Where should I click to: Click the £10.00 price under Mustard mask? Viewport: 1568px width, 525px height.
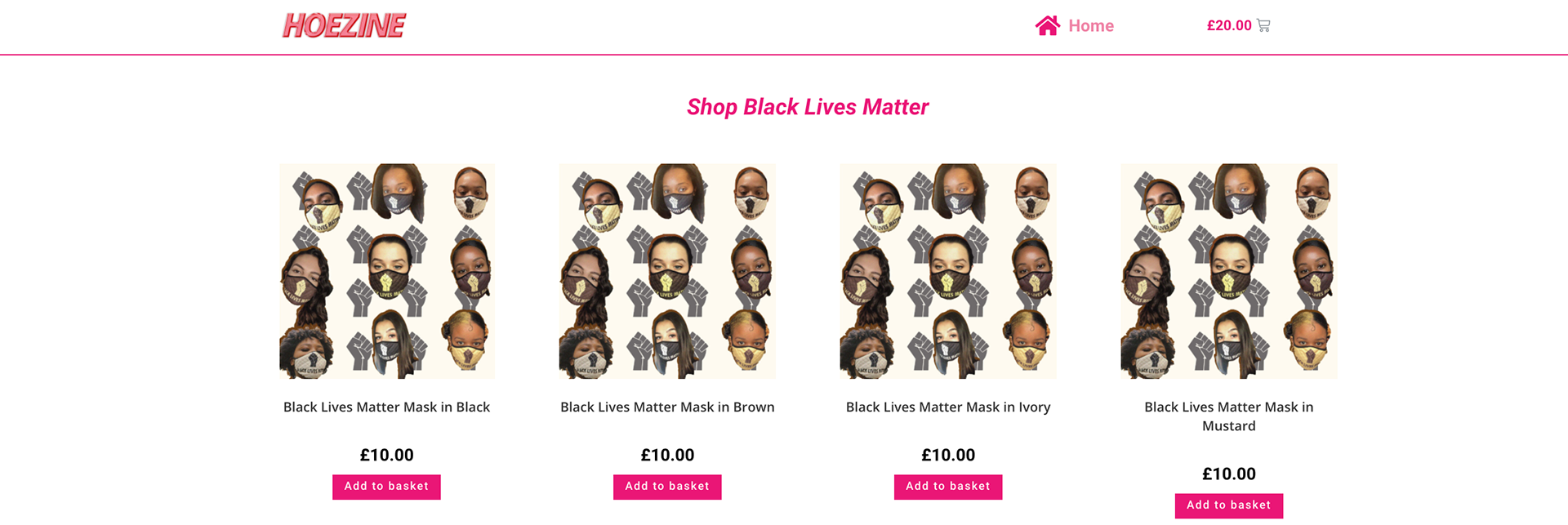point(1228,474)
